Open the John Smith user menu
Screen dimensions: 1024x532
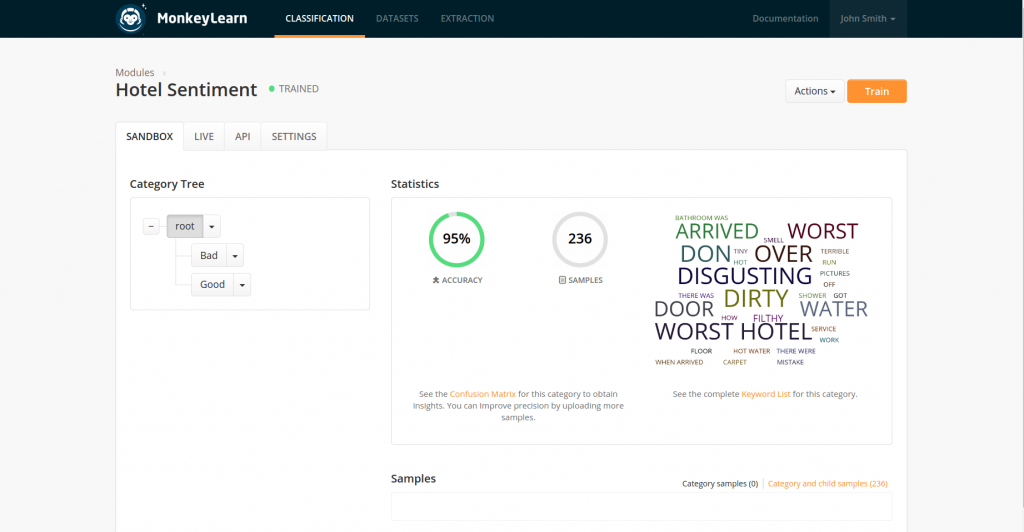point(868,19)
